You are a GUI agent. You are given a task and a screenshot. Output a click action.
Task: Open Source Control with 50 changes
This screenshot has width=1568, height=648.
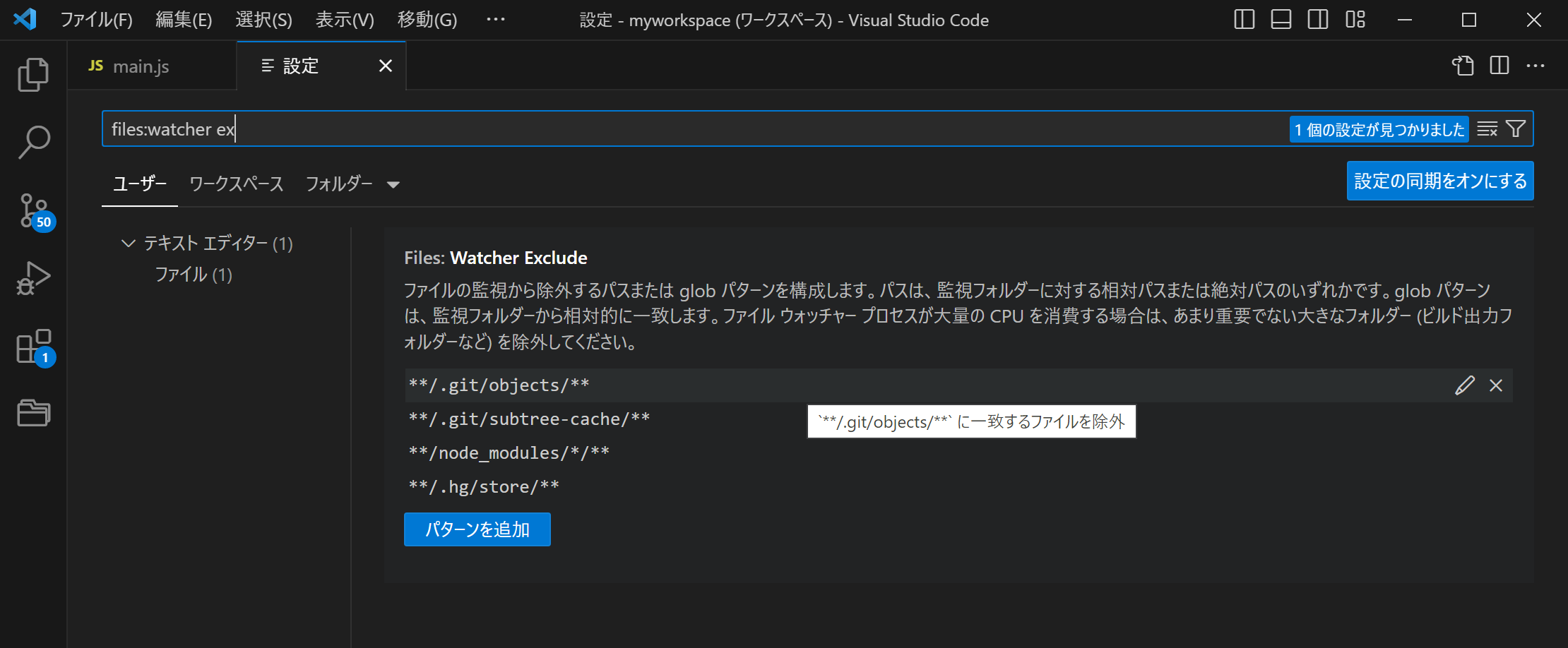pos(33,210)
